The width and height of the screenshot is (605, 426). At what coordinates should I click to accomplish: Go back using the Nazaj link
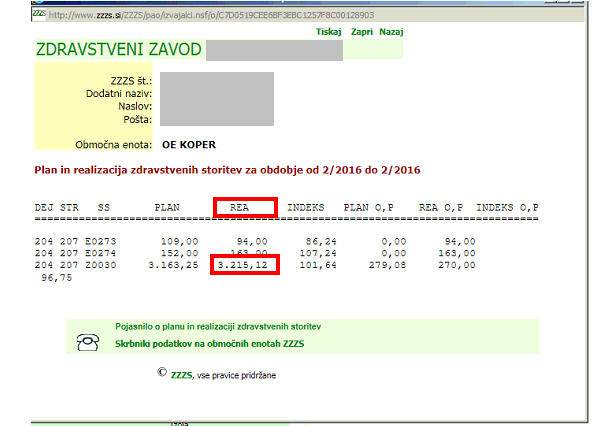391,32
